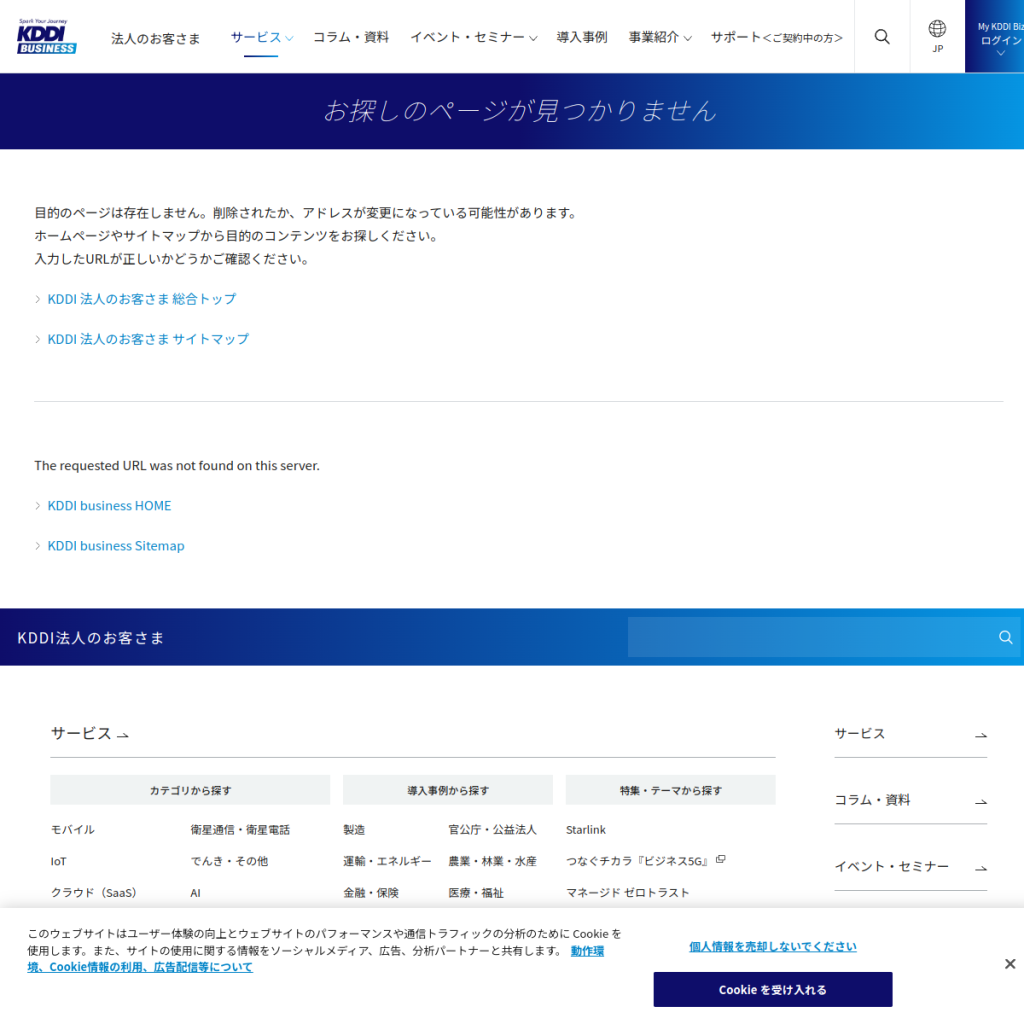Click right sidebar コラム・資料 arrow link
The image size is (1024, 1024).
pyautogui.click(x=910, y=801)
